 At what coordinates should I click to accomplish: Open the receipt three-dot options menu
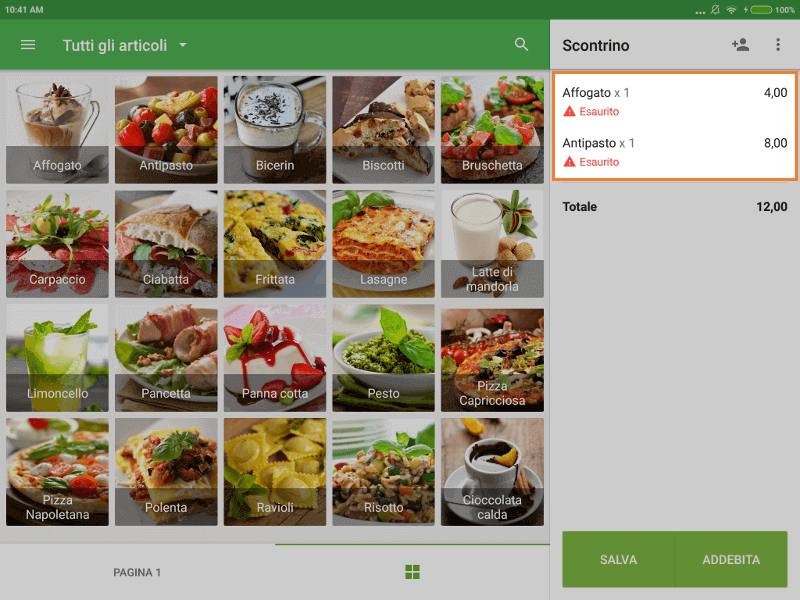click(x=778, y=45)
